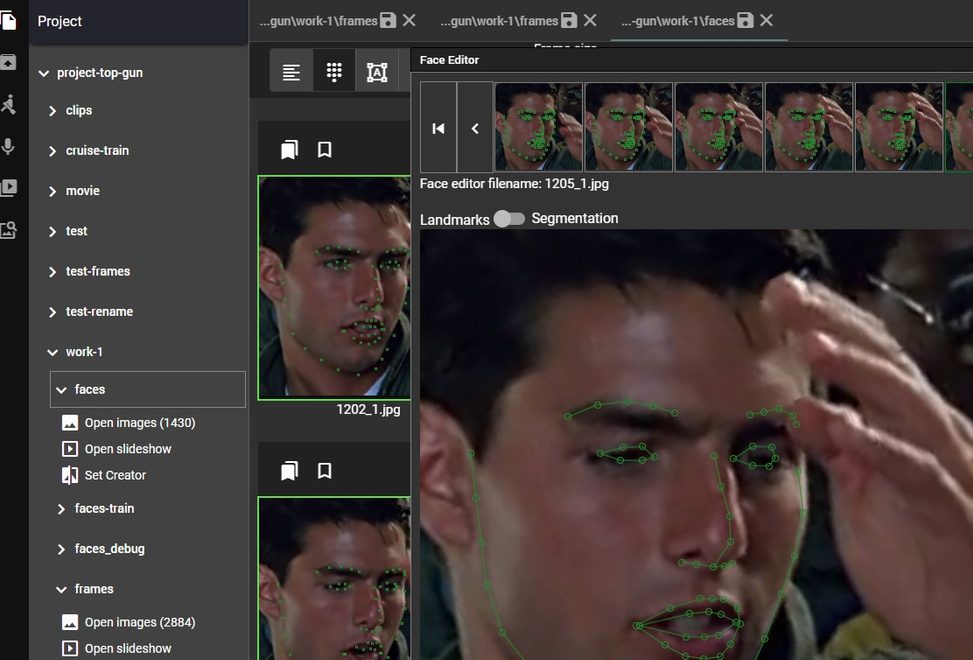
Task: Select fourth face thumbnail in Face Editor strip
Action: coord(809,127)
